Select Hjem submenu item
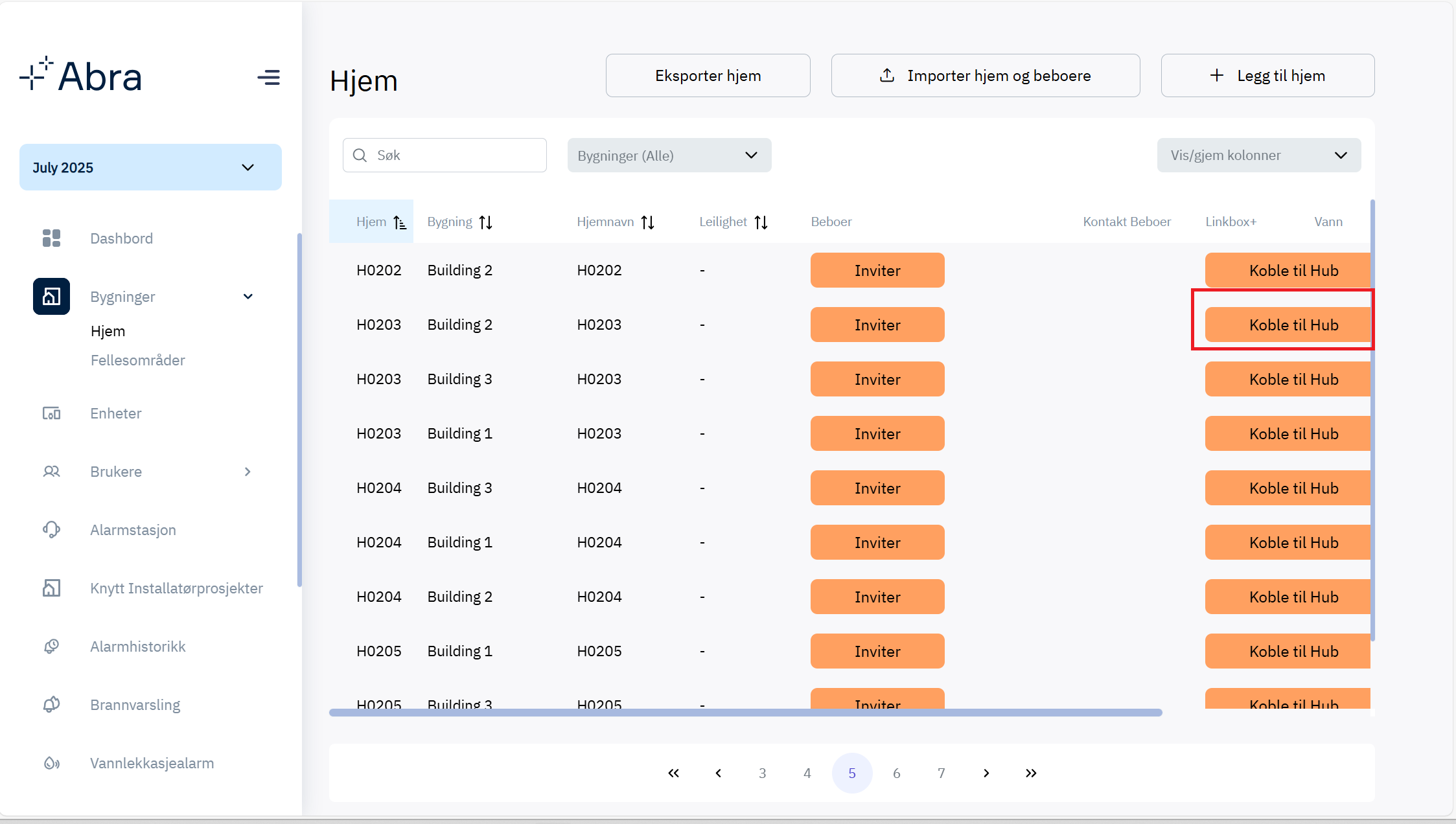Viewport: 1456px width, 824px height. [x=108, y=331]
